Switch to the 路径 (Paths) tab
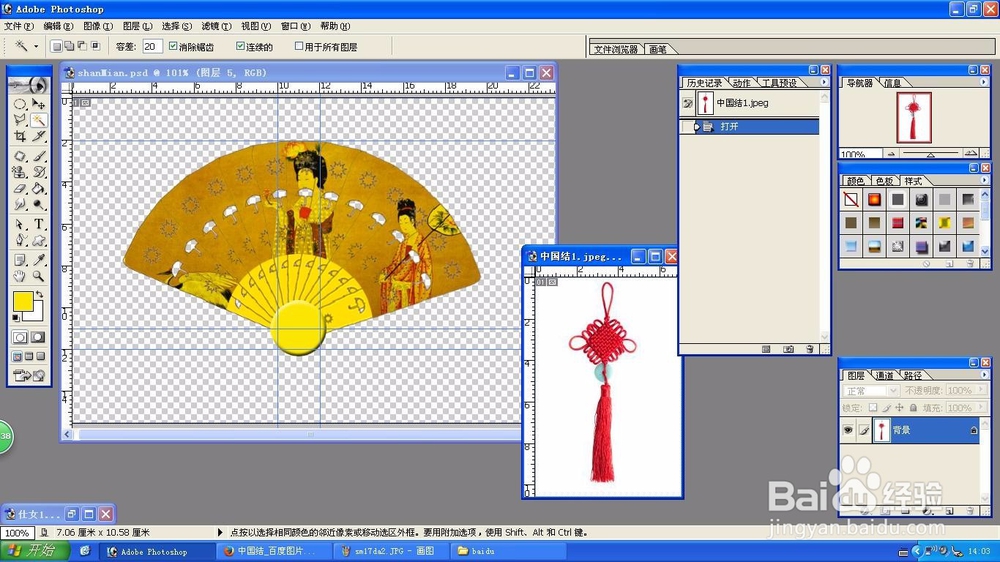1000x562 pixels. point(913,375)
